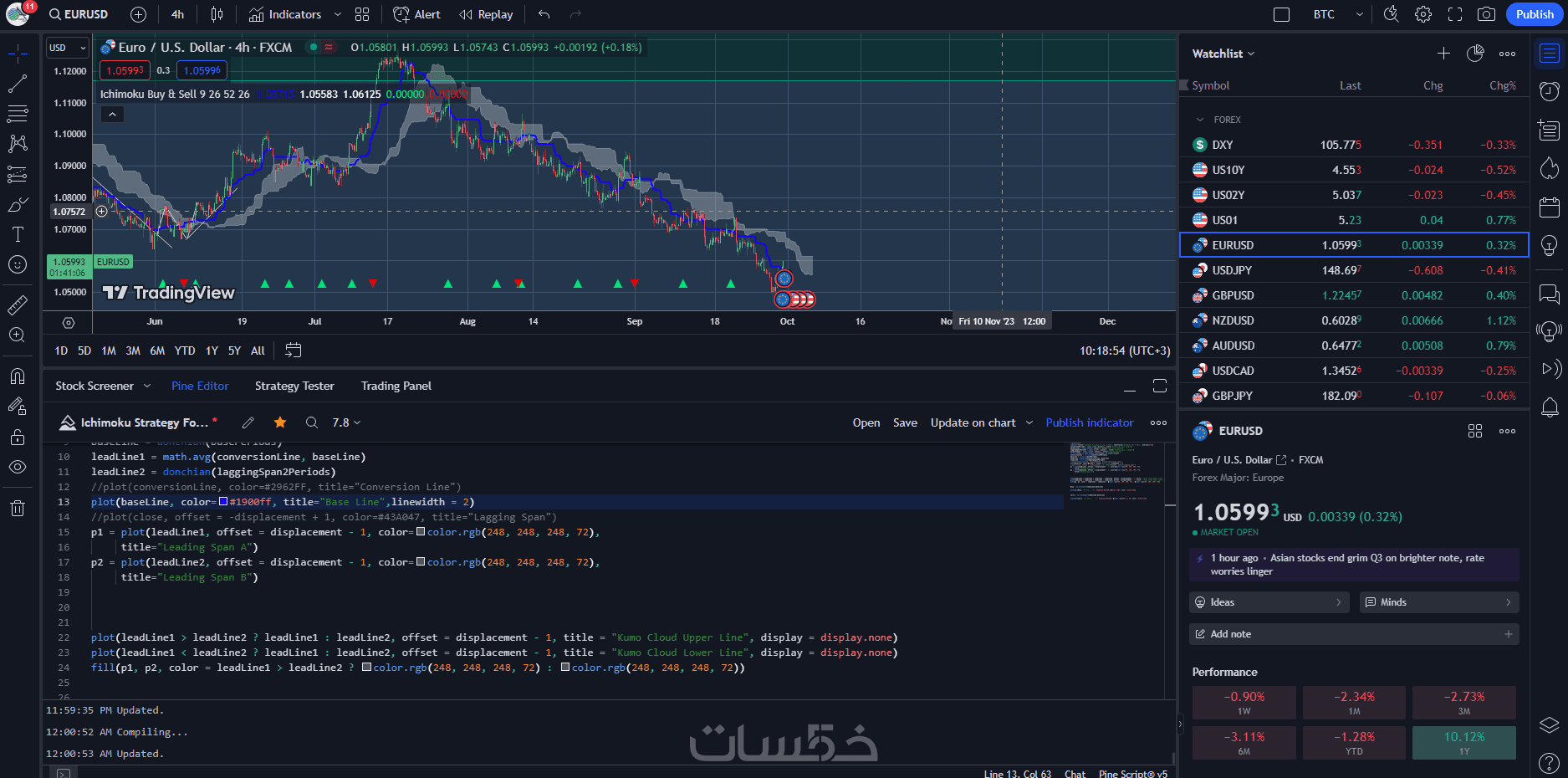1568x778 pixels.
Task: Open the USD currency dropdown on chart
Action: click(67, 48)
